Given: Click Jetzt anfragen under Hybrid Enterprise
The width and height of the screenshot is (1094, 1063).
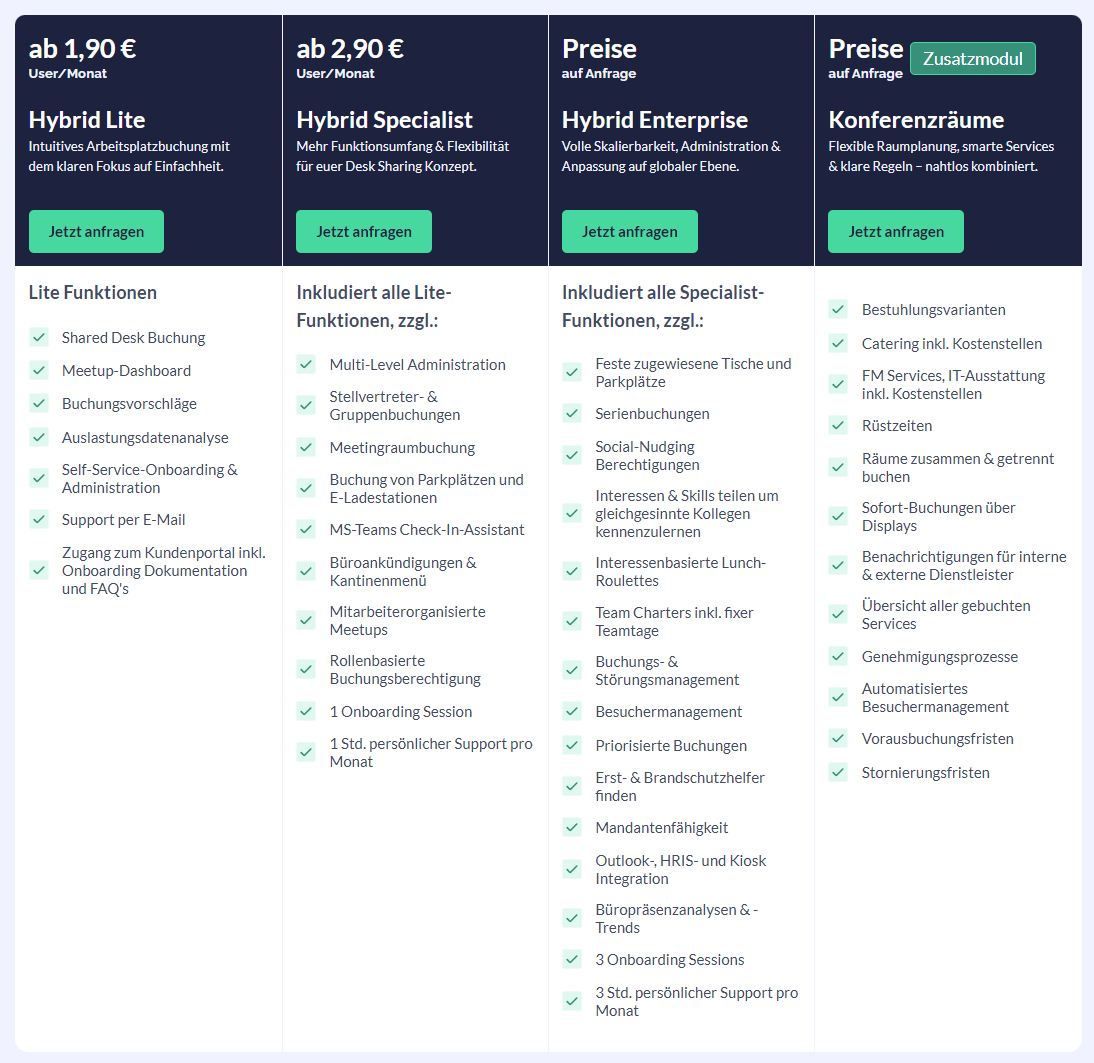Looking at the screenshot, I should click(x=629, y=232).
